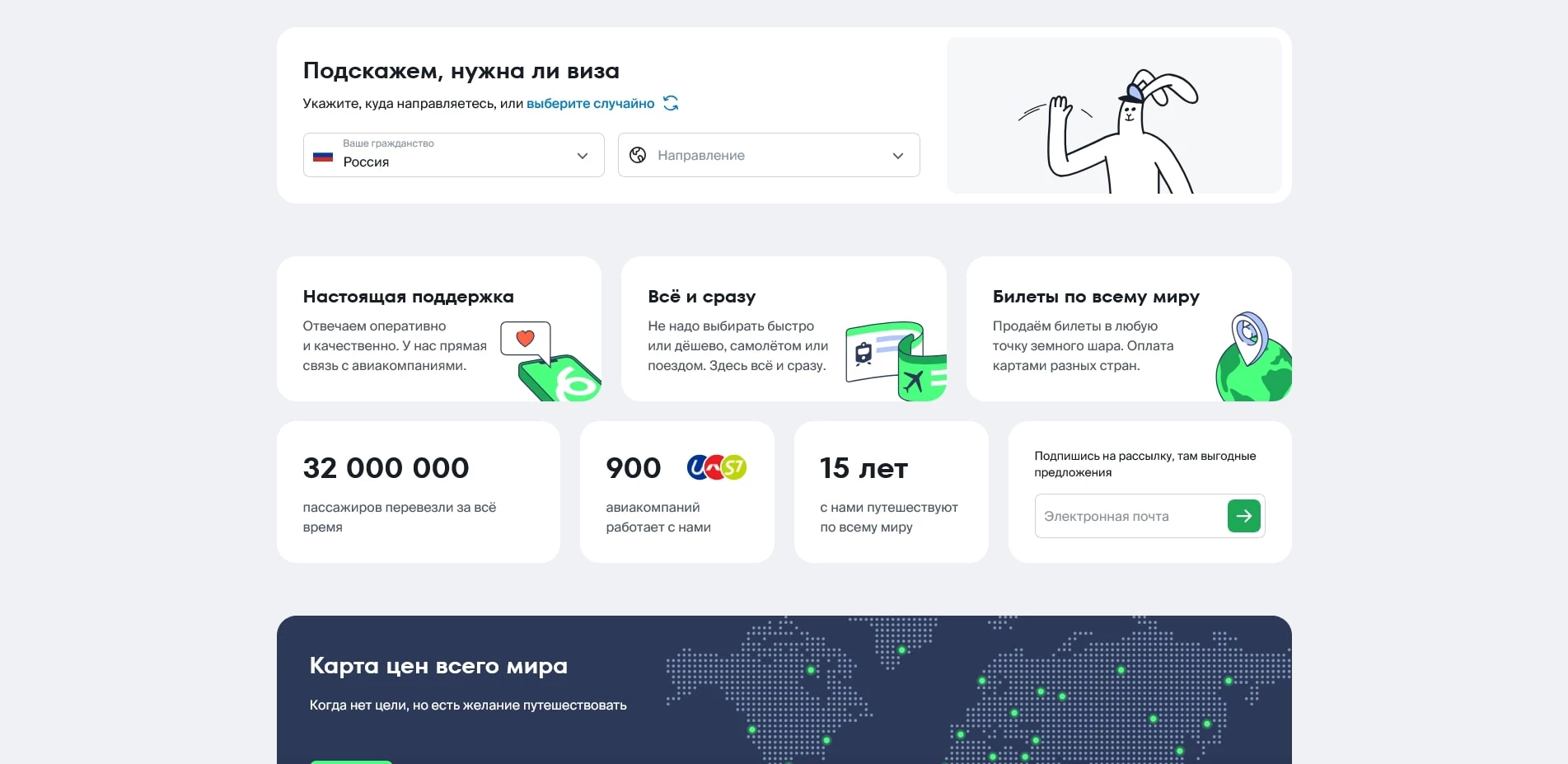Click the random destination refresh icon
Image resolution: width=1568 pixels, height=764 pixels.
671,103
